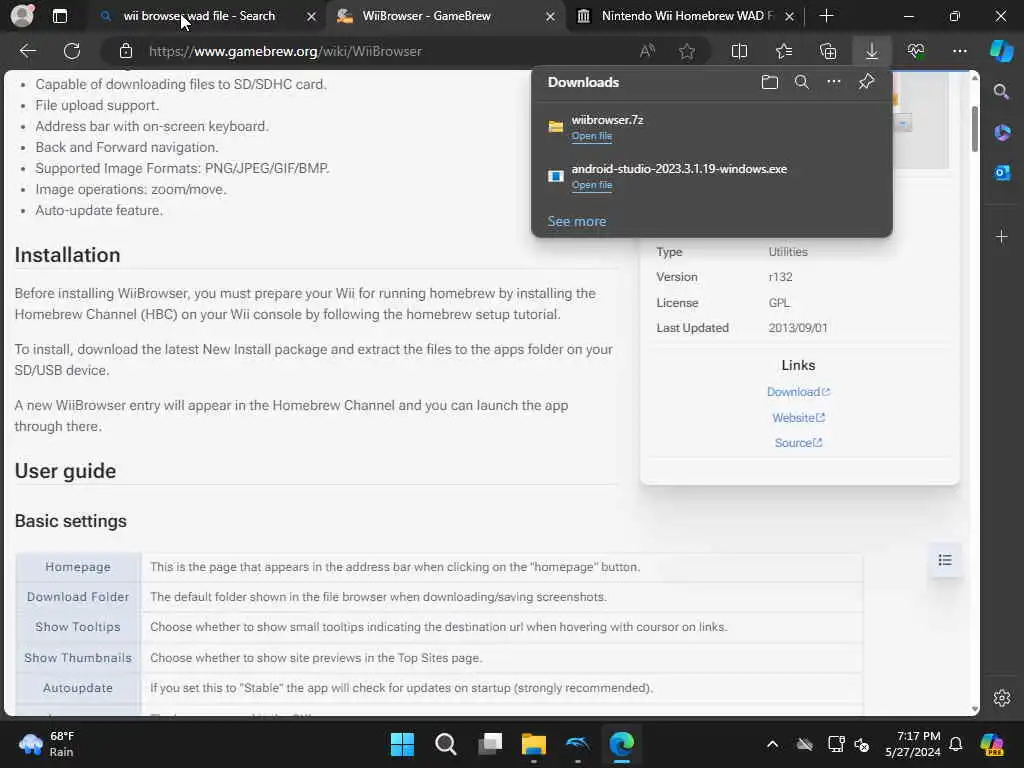
Task: Click the Installation heading
Action: [67, 255]
